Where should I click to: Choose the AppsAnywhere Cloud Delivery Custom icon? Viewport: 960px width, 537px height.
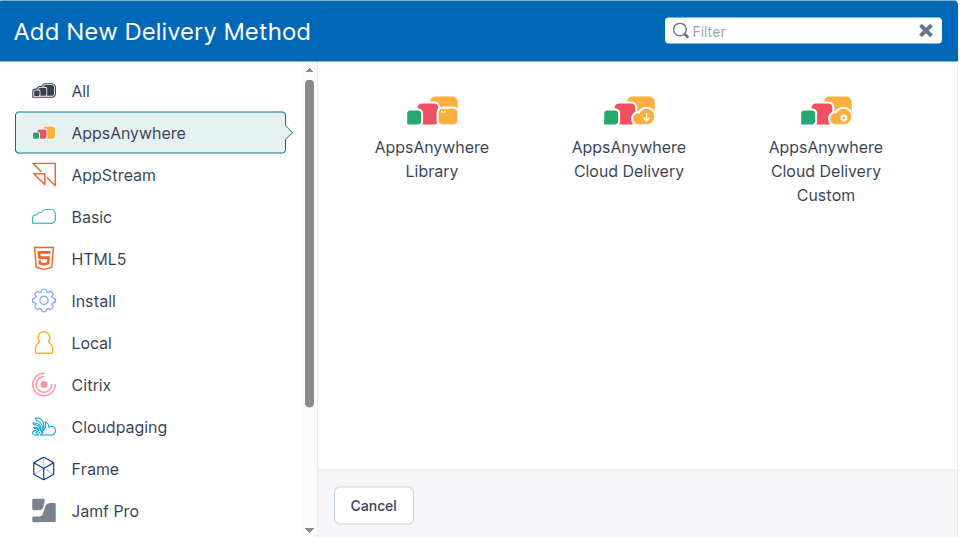pyautogui.click(x=826, y=111)
